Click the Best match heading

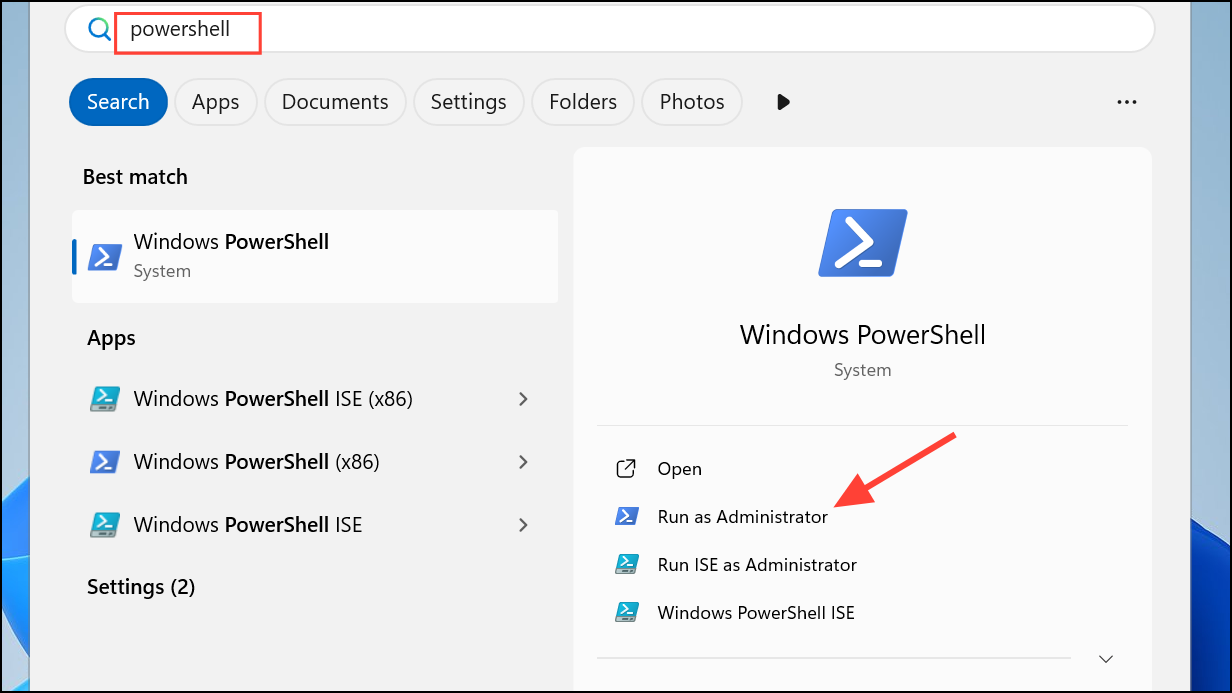pos(135,177)
